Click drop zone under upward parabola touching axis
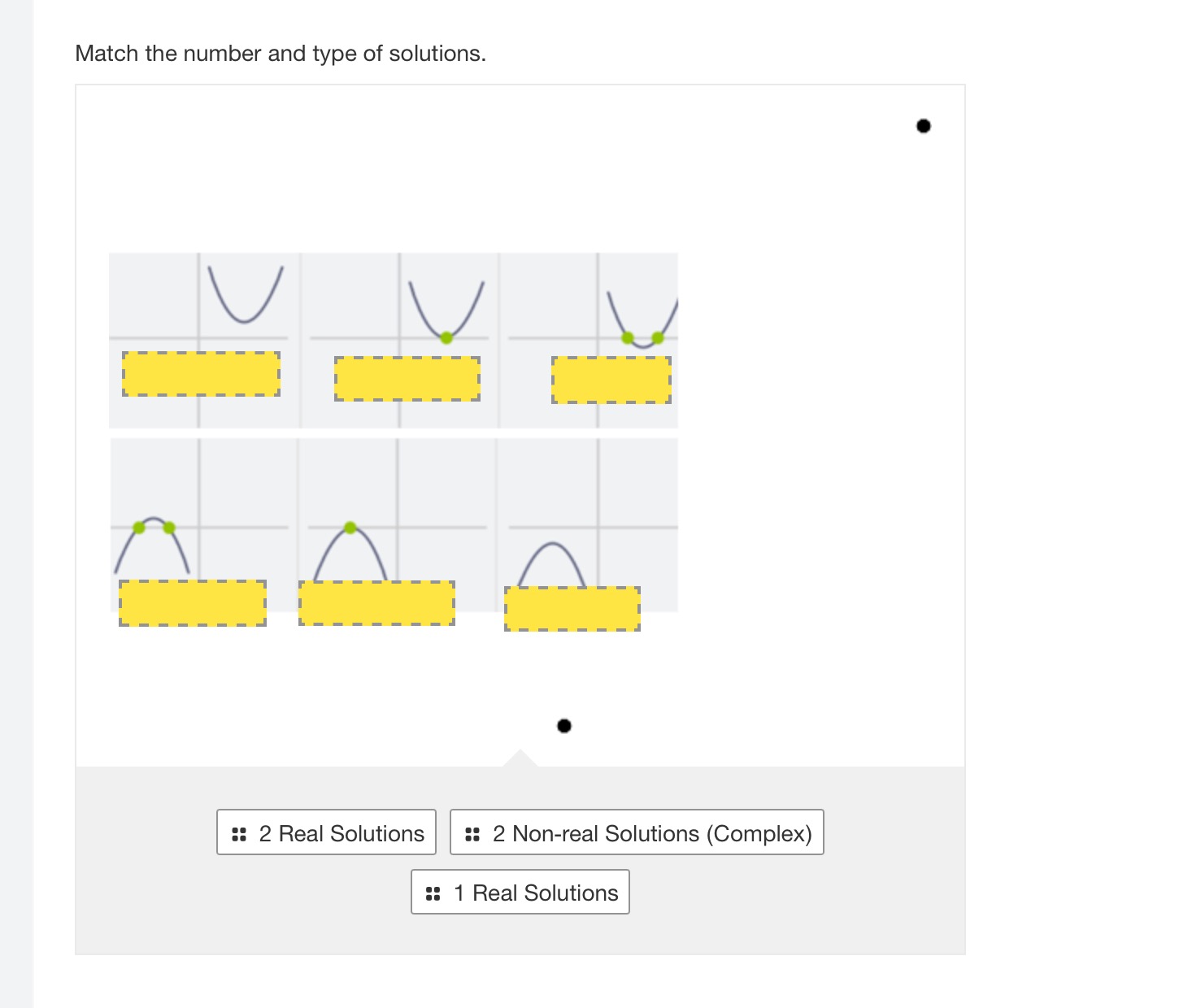The image size is (1179, 1008). pyautogui.click(x=407, y=379)
